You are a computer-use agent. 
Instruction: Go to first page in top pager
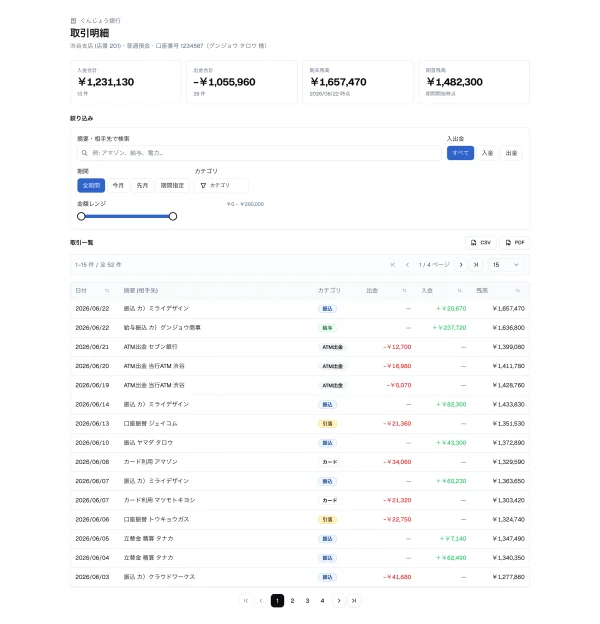click(x=392, y=265)
